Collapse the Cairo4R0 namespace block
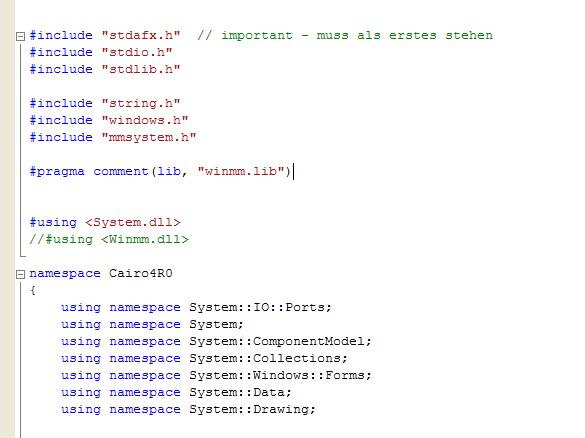The image size is (585, 438). point(21,275)
